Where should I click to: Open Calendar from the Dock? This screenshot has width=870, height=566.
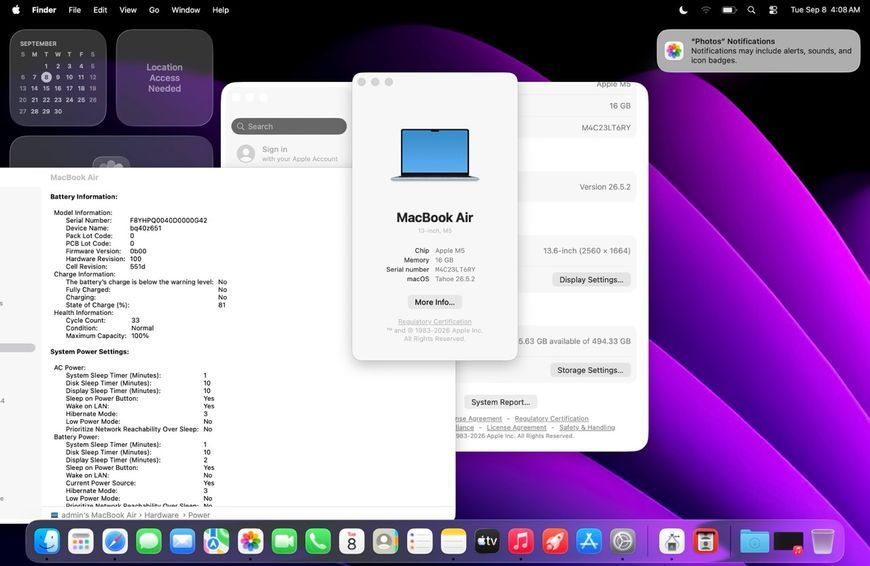pyautogui.click(x=352, y=542)
